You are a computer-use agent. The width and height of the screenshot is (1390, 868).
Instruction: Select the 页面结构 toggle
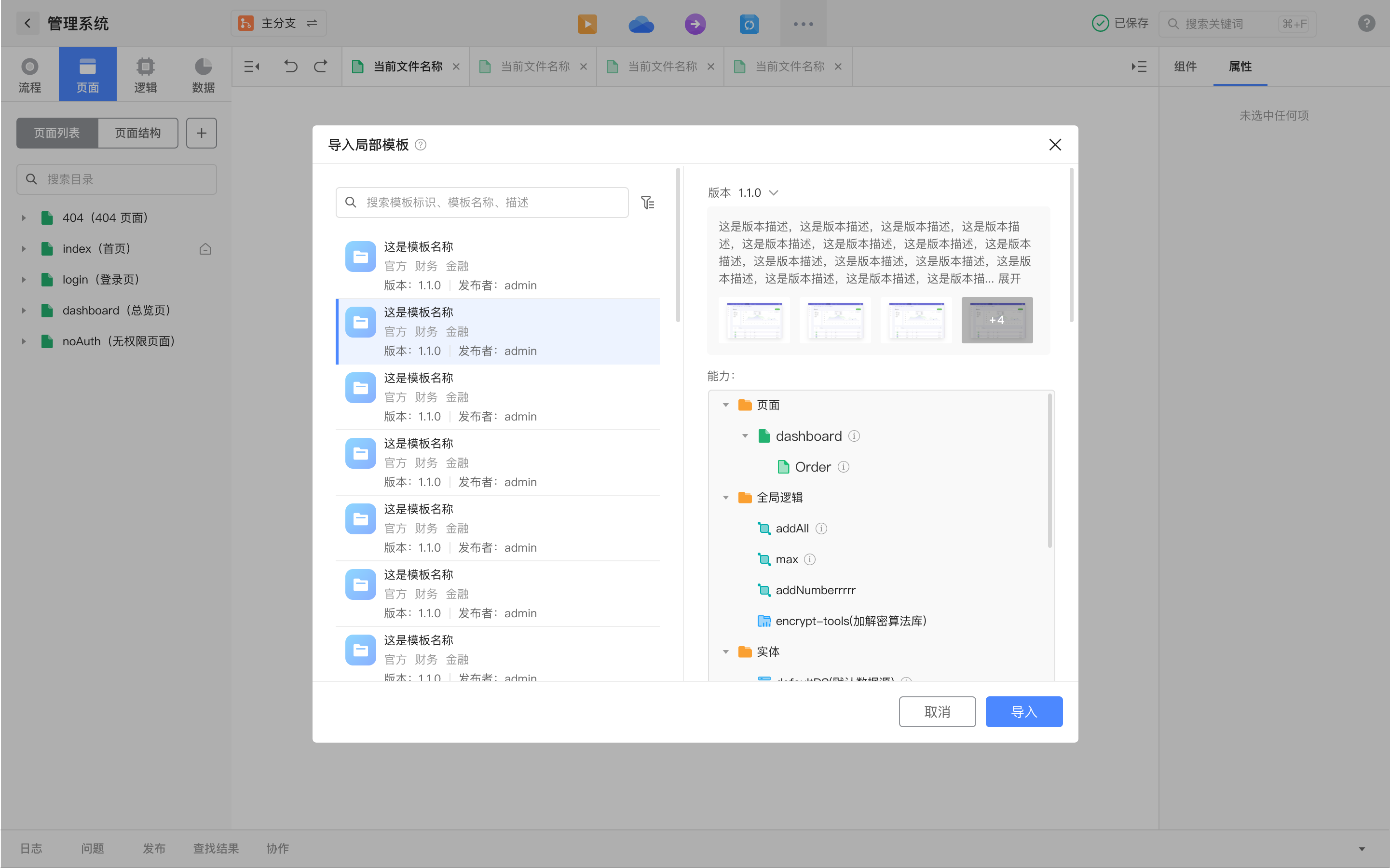tap(138, 133)
